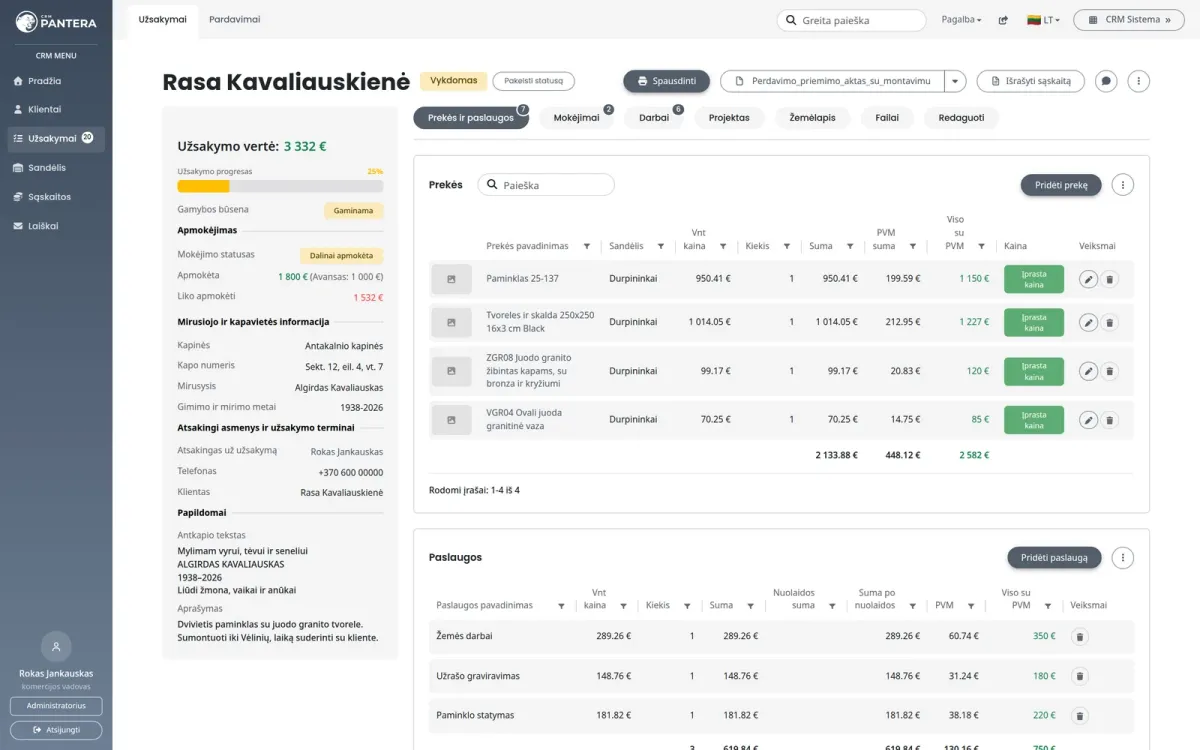Open the Prekės section three-dot menu

(1123, 185)
